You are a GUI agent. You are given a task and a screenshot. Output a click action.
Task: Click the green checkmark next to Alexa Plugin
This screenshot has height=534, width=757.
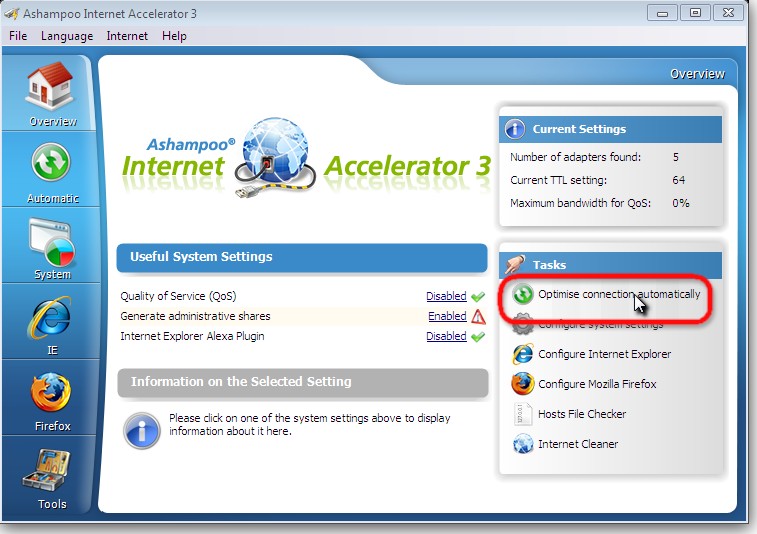pyautogui.click(x=477, y=337)
